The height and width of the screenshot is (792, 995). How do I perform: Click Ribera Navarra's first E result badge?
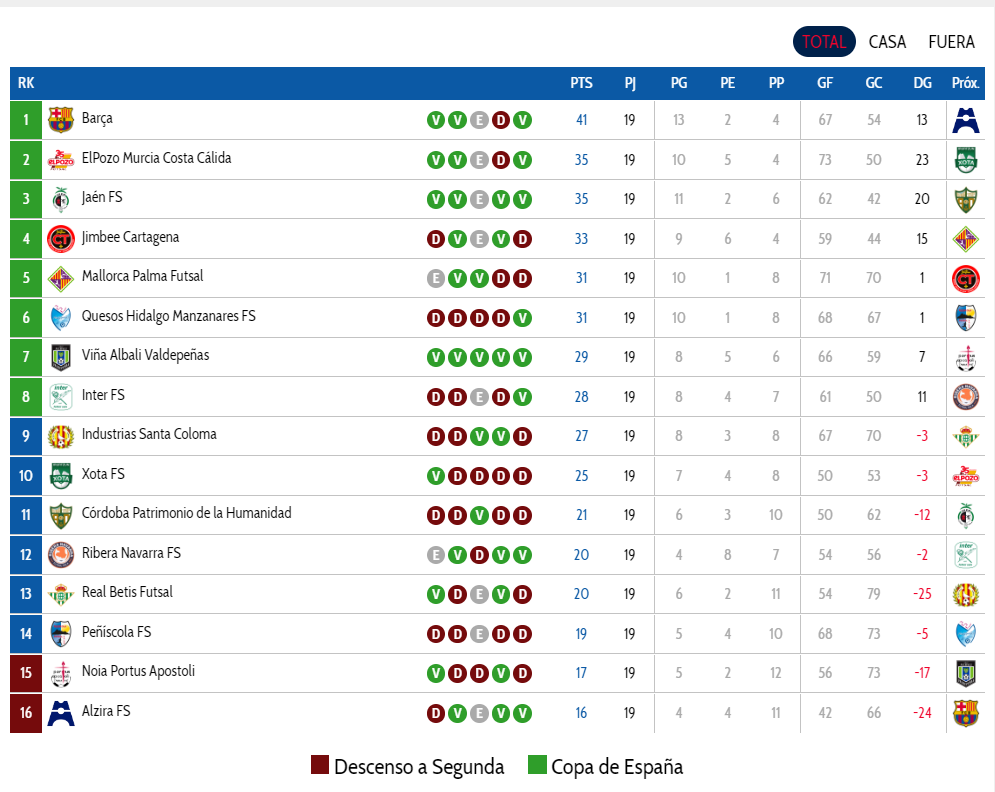(436, 555)
